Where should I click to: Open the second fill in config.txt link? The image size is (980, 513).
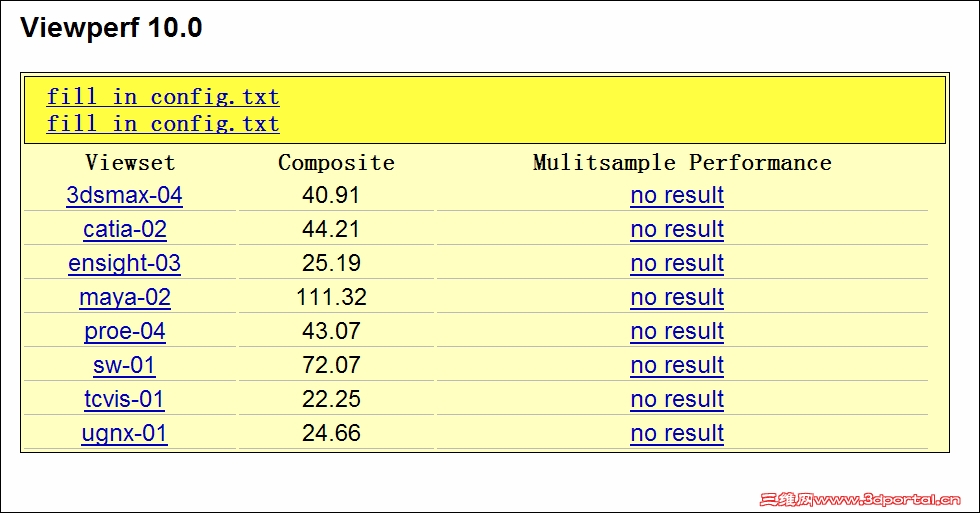(162, 124)
